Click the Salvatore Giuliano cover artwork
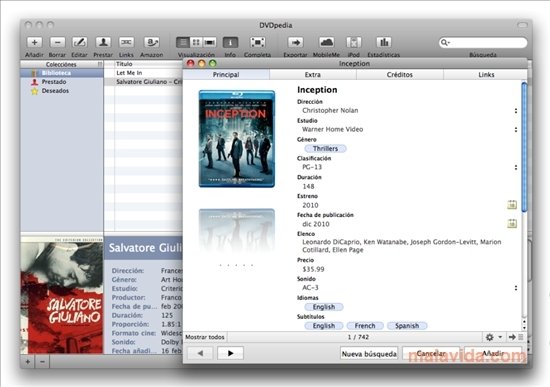Image resolution: width=550 pixels, height=387 pixels. (62, 295)
